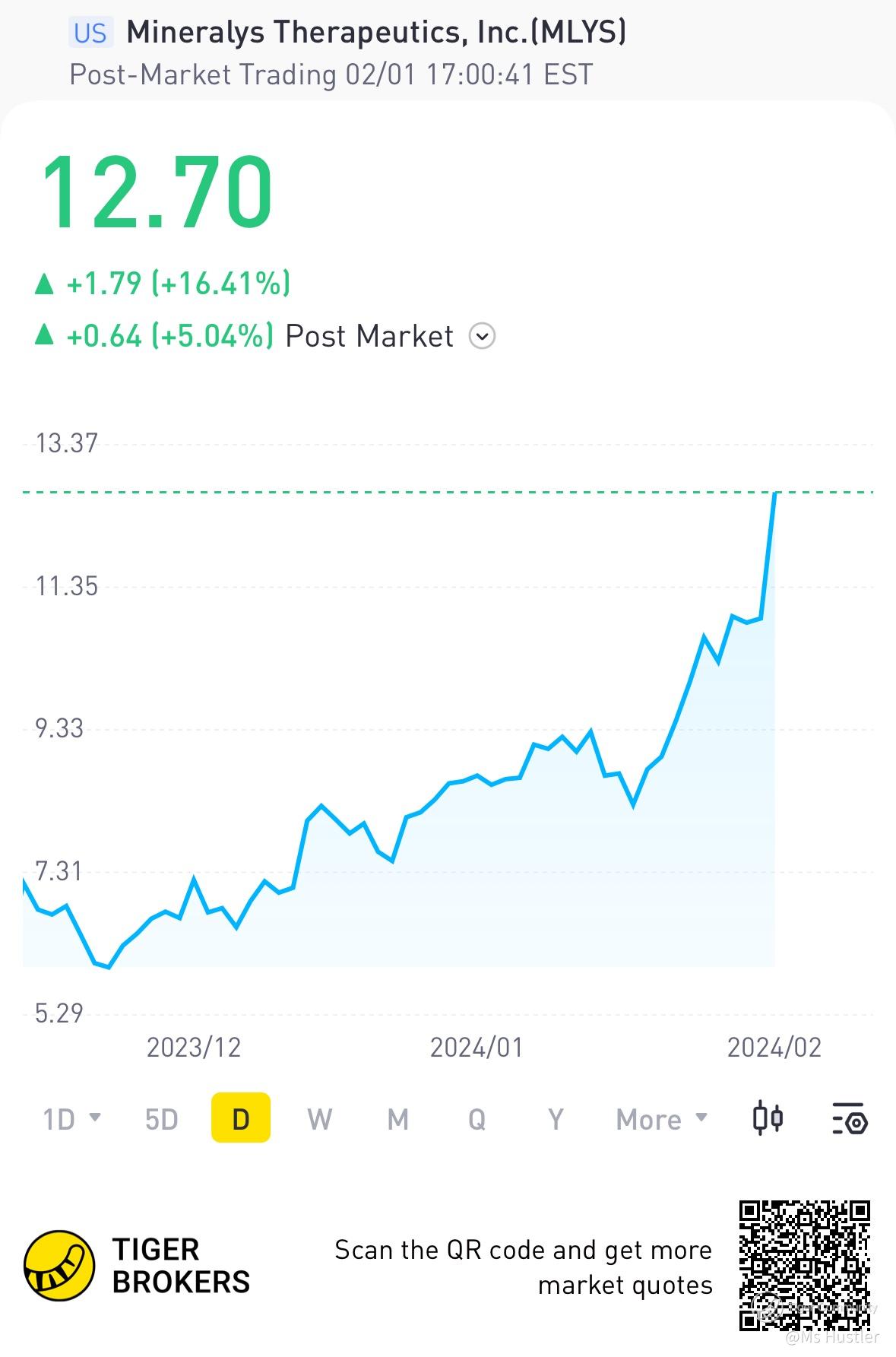Click the 2024/01 date axis label
This screenshot has width=896, height=1357.
tap(476, 1048)
